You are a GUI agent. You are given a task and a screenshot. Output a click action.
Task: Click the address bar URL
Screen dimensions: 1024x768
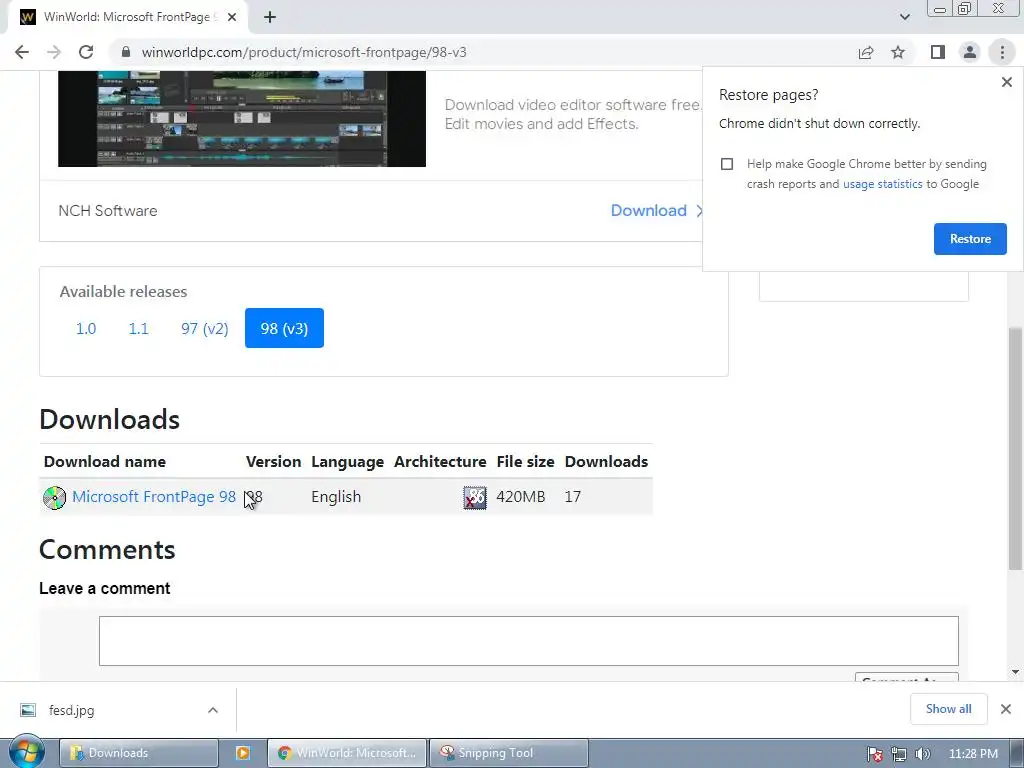(304, 52)
